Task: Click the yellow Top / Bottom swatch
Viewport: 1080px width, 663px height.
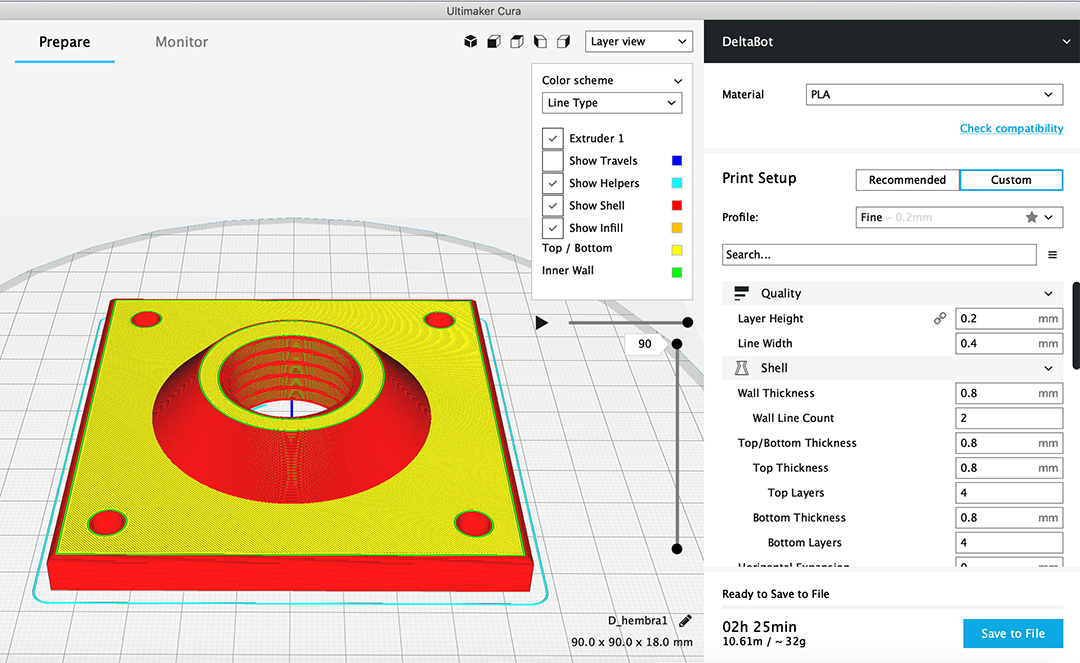Action: [677, 250]
